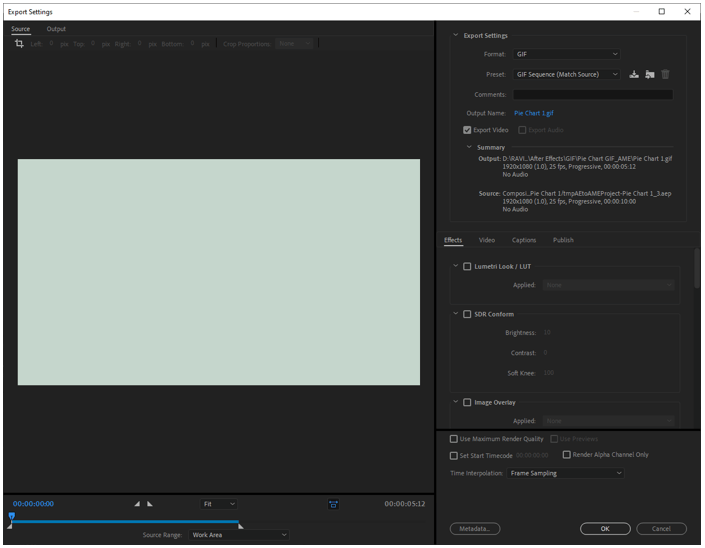Click the out point marker on the timeline

(241, 526)
